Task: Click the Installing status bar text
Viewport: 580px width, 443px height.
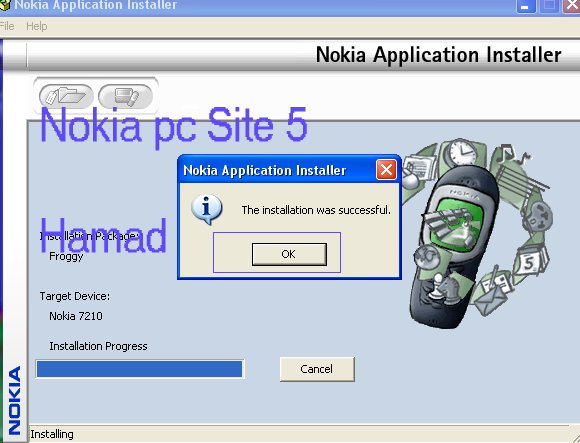Action: click(x=52, y=434)
